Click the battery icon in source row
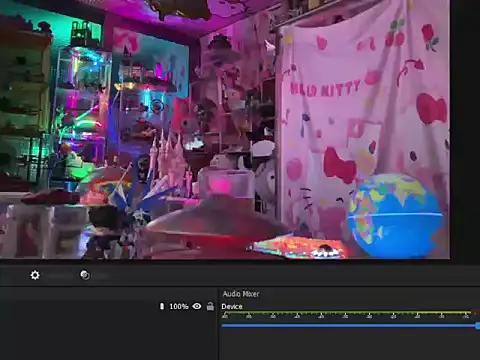 tap(162, 306)
